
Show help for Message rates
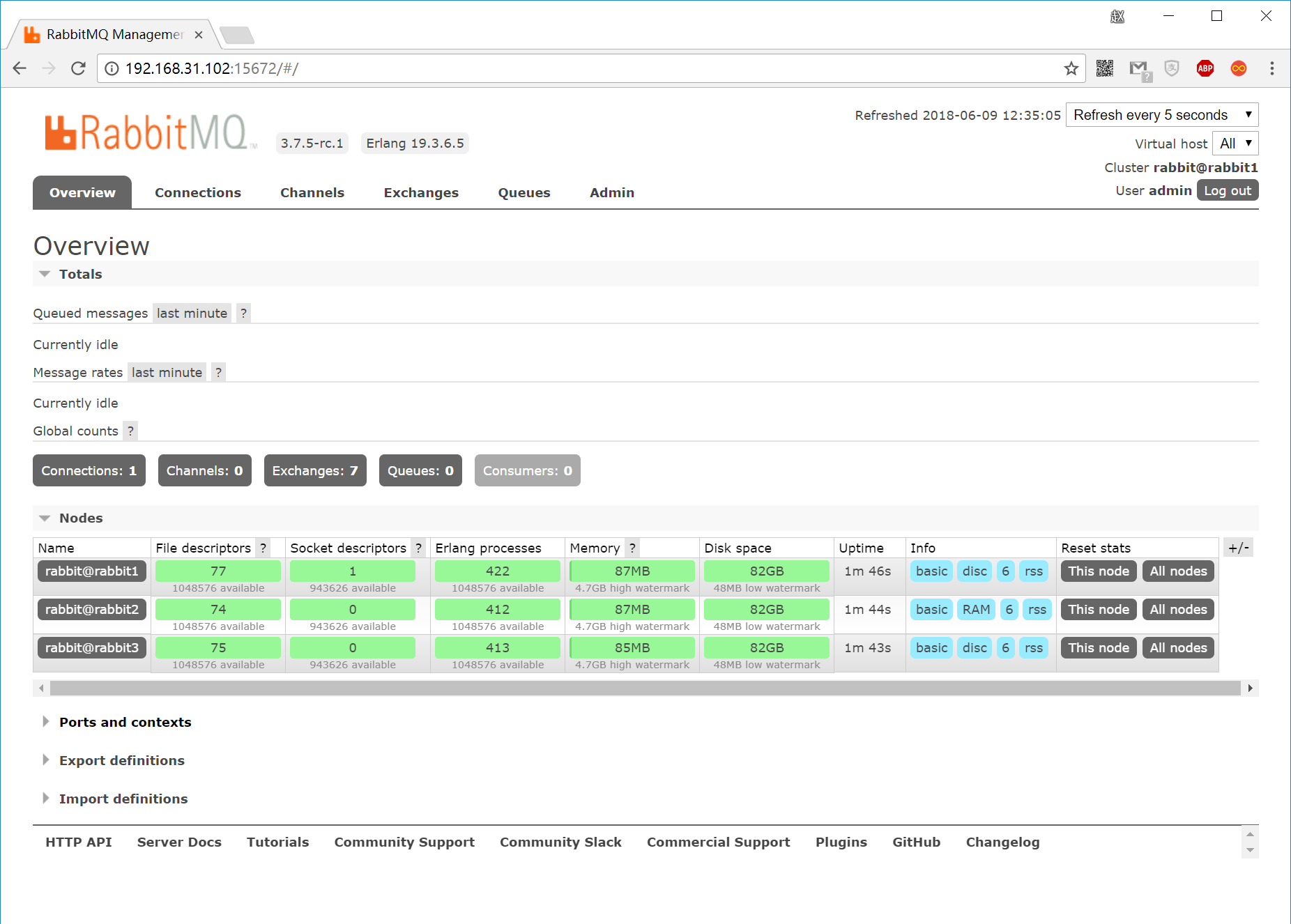(x=218, y=372)
